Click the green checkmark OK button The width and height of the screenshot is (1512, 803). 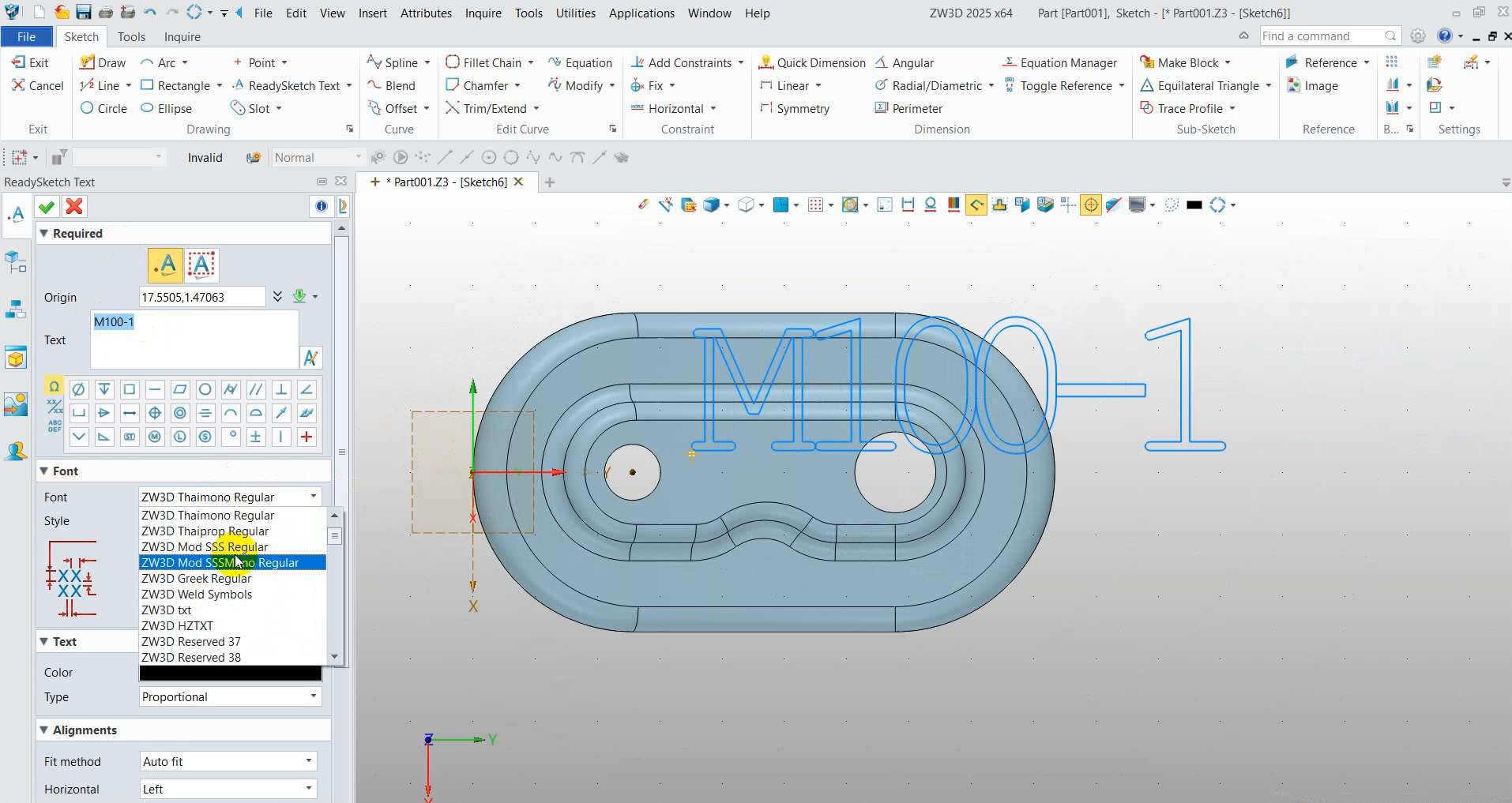[x=47, y=207]
